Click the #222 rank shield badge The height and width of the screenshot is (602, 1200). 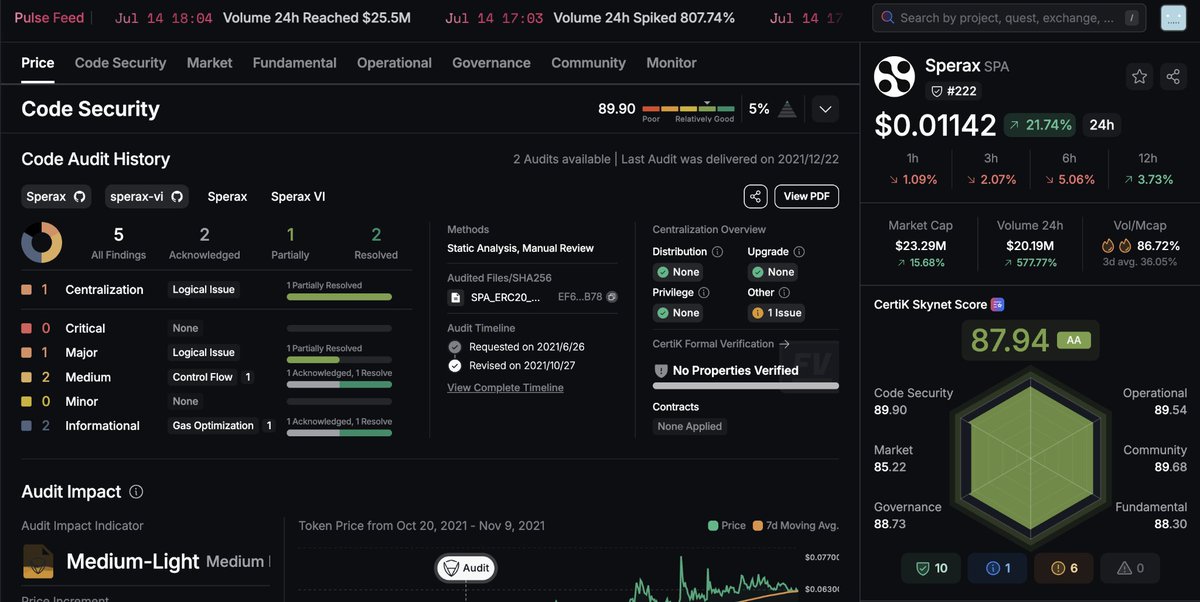coord(954,91)
